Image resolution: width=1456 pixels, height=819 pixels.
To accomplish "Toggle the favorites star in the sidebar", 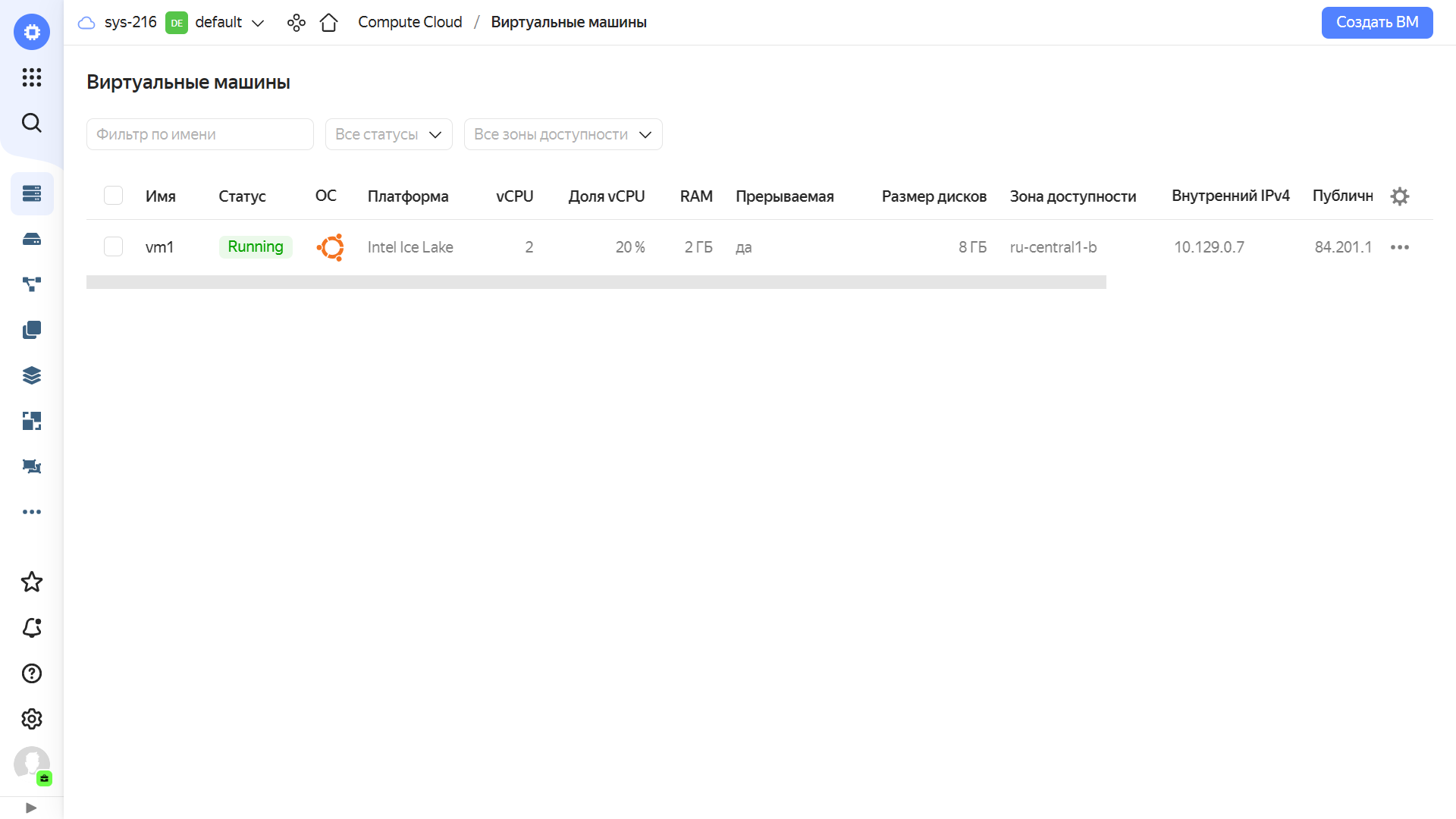I will pos(31,582).
